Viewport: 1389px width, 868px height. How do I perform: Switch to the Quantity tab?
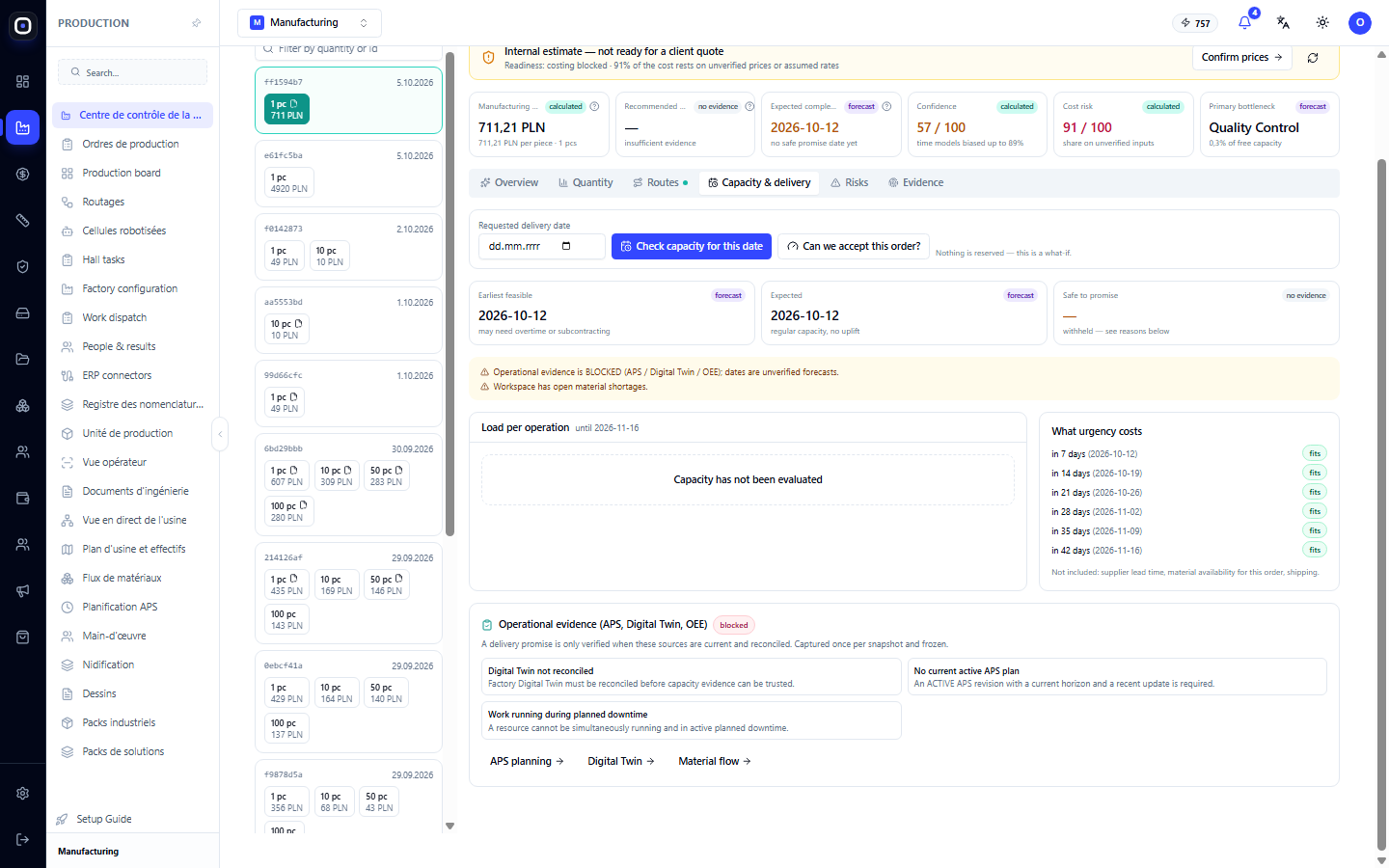pyautogui.click(x=586, y=182)
